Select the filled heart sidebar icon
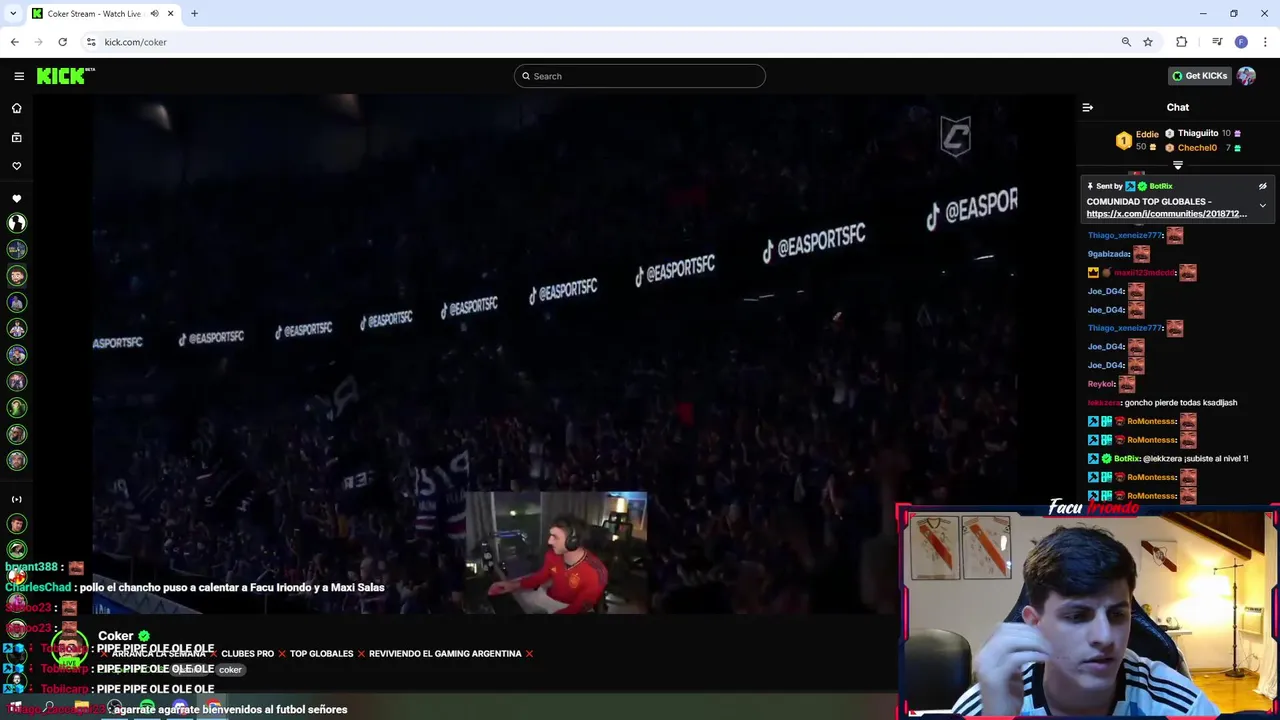Image resolution: width=1280 pixels, height=720 pixels. (16, 199)
